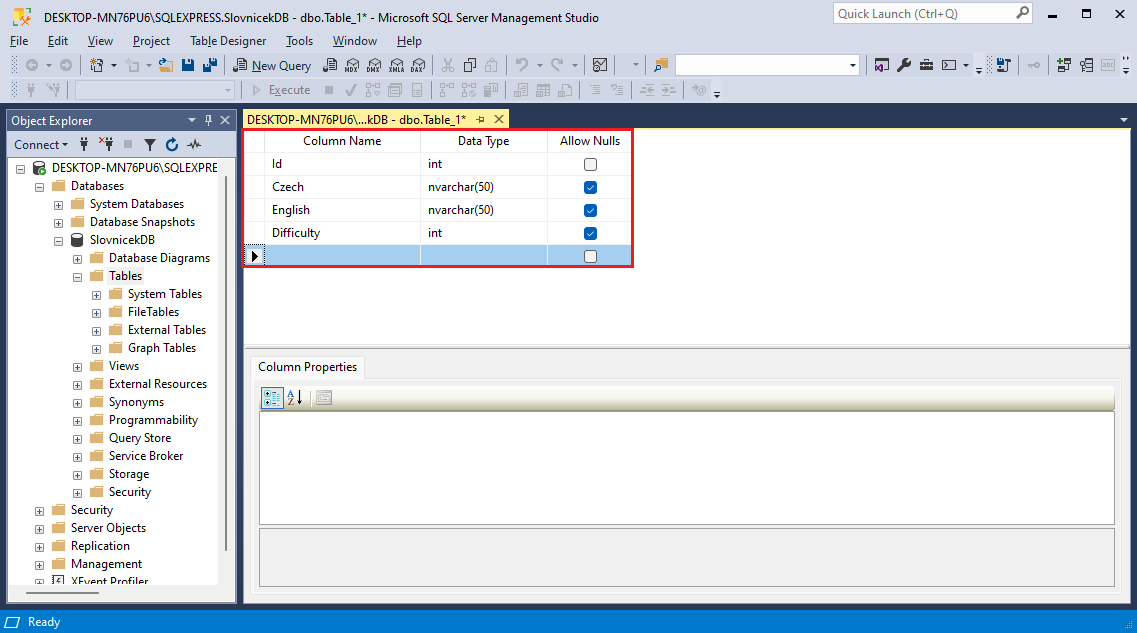
Task: Click the Open File folder icon
Action: click(166, 65)
